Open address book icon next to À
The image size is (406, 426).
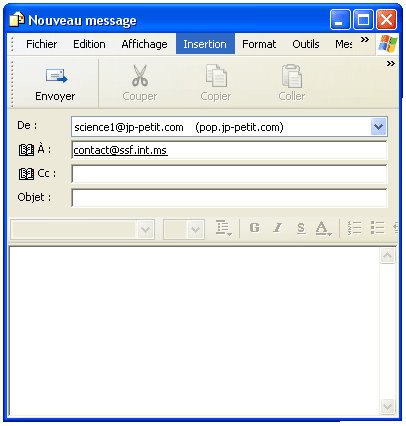coord(26,150)
